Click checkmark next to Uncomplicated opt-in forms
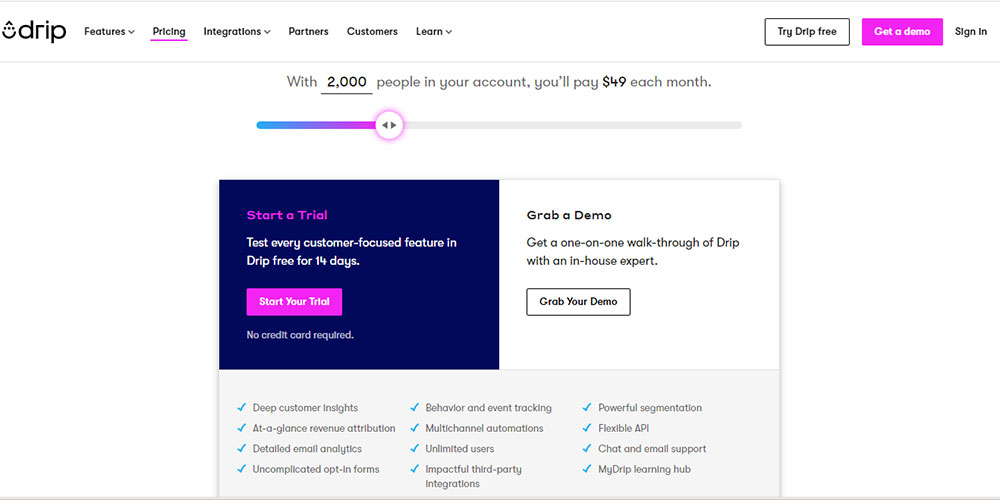 pyautogui.click(x=241, y=469)
